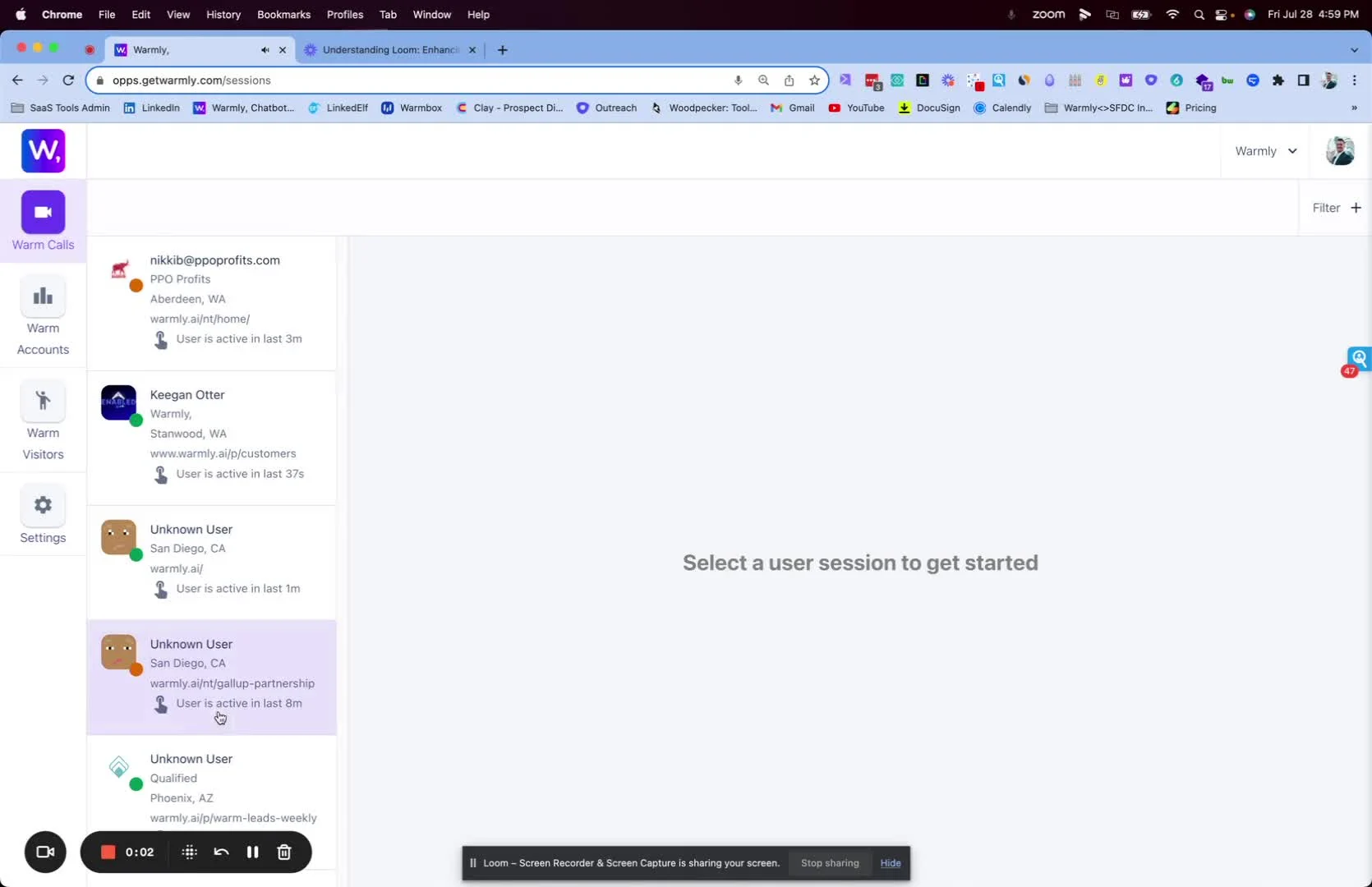Click the zoom magnifier in address bar
1372x887 pixels.
763,80
